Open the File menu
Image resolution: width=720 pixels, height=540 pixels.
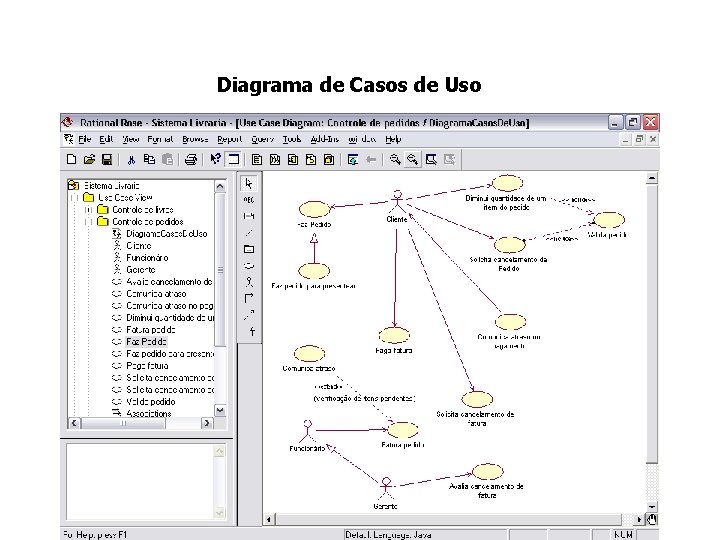84,139
